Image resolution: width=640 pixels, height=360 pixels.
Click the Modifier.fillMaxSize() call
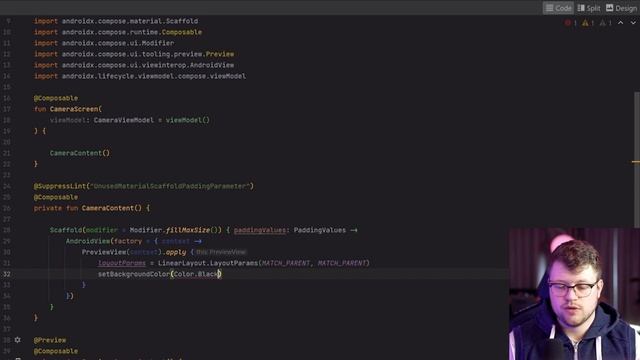click(176, 230)
